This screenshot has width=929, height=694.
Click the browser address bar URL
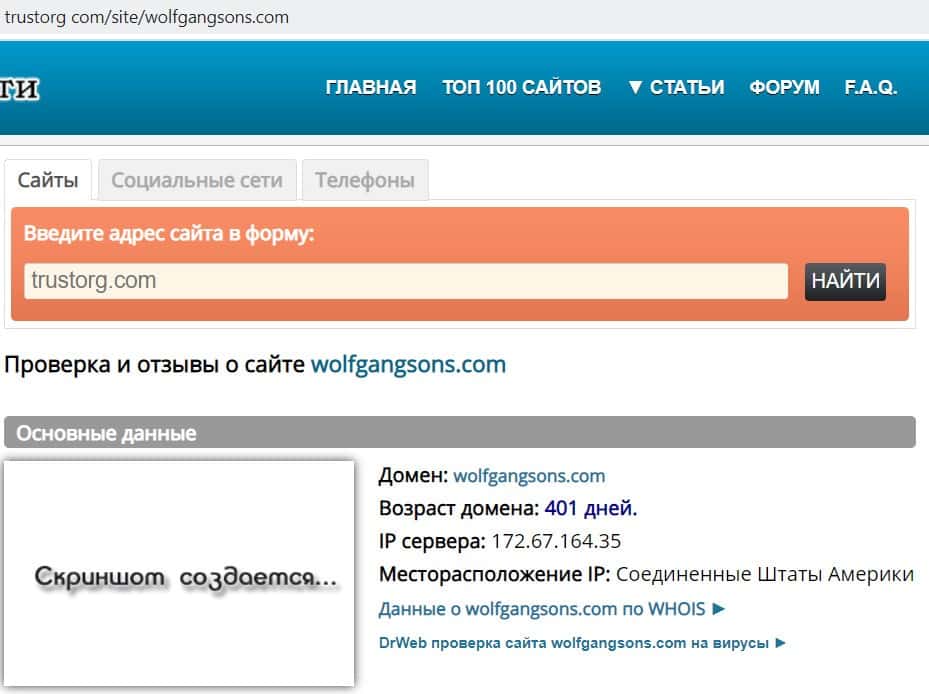(146, 17)
